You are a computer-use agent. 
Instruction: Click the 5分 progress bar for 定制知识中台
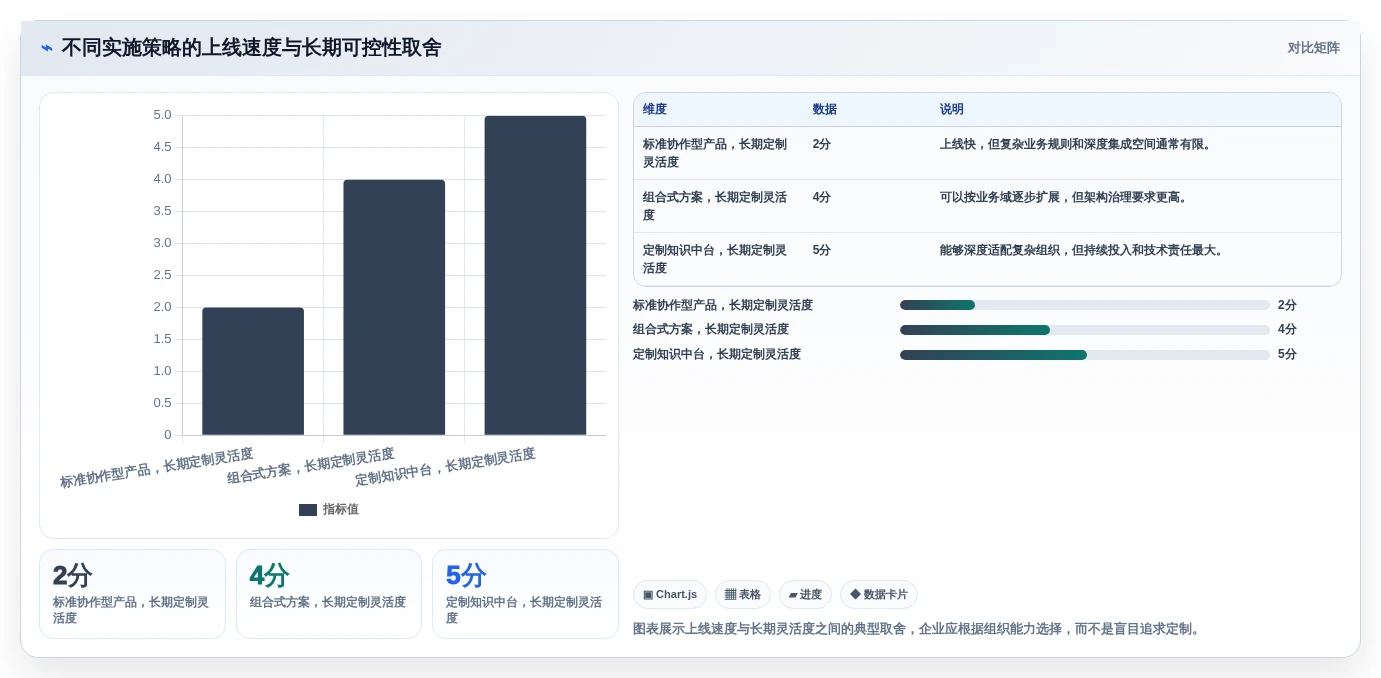pos(1085,355)
